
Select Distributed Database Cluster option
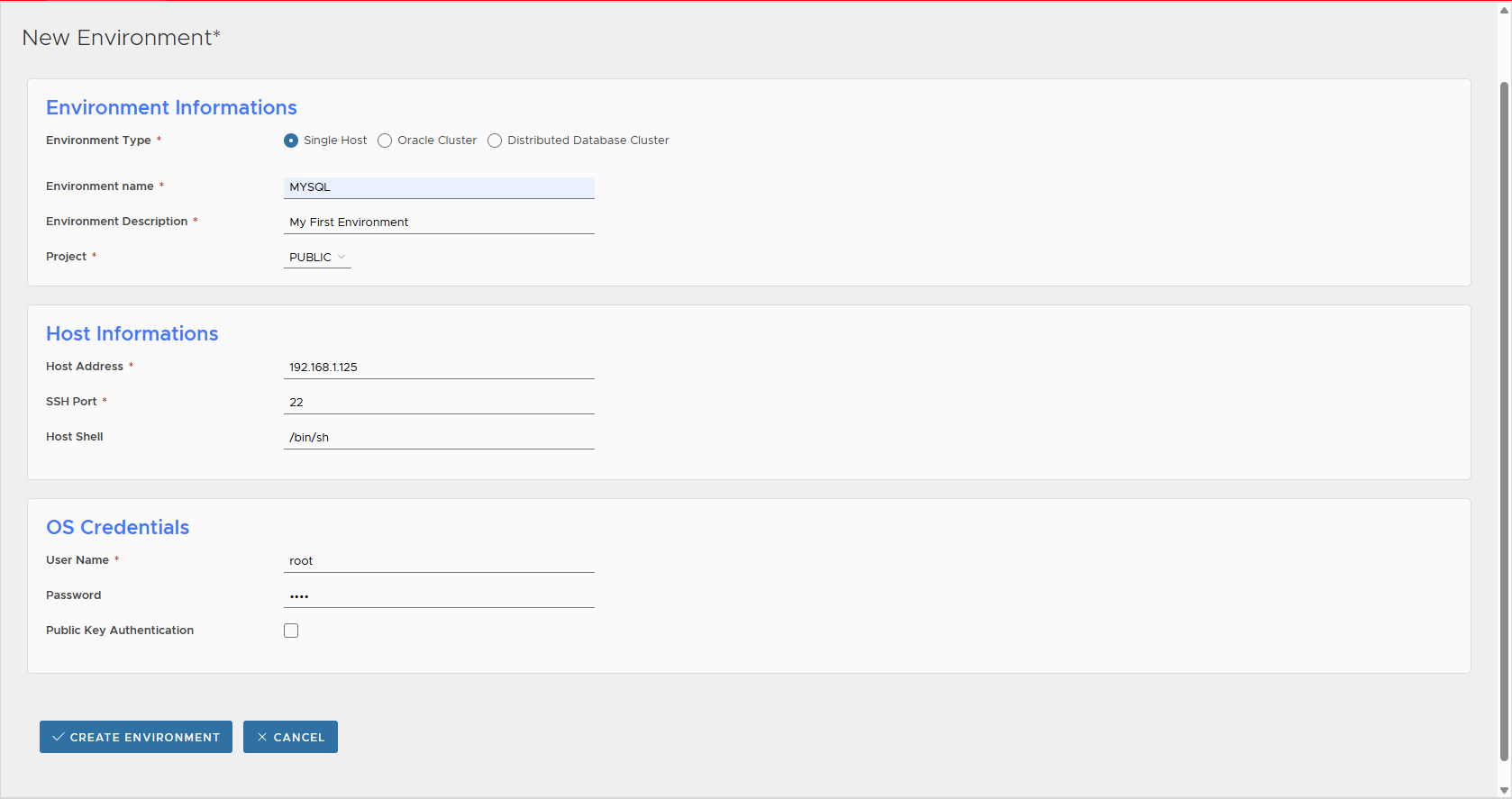(x=495, y=141)
